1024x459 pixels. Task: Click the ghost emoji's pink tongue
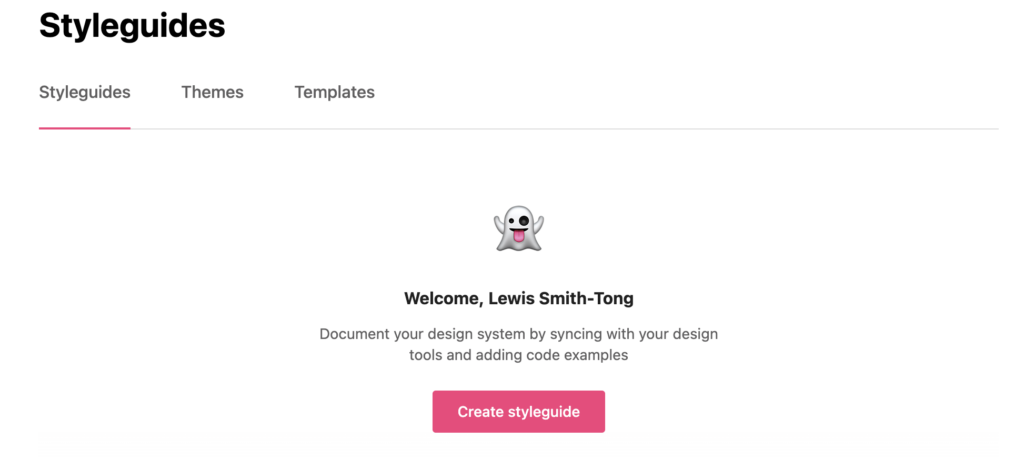(x=518, y=236)
